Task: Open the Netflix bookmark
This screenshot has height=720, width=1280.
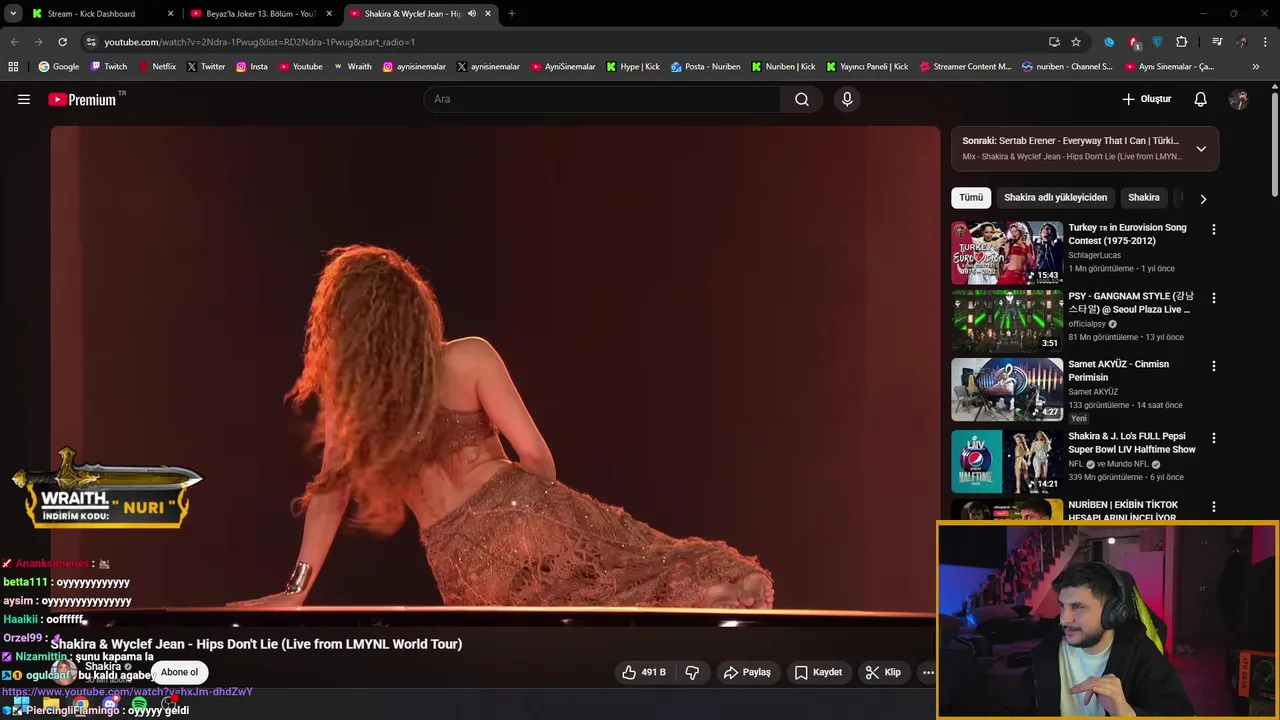Action: (x=157, y=67)
